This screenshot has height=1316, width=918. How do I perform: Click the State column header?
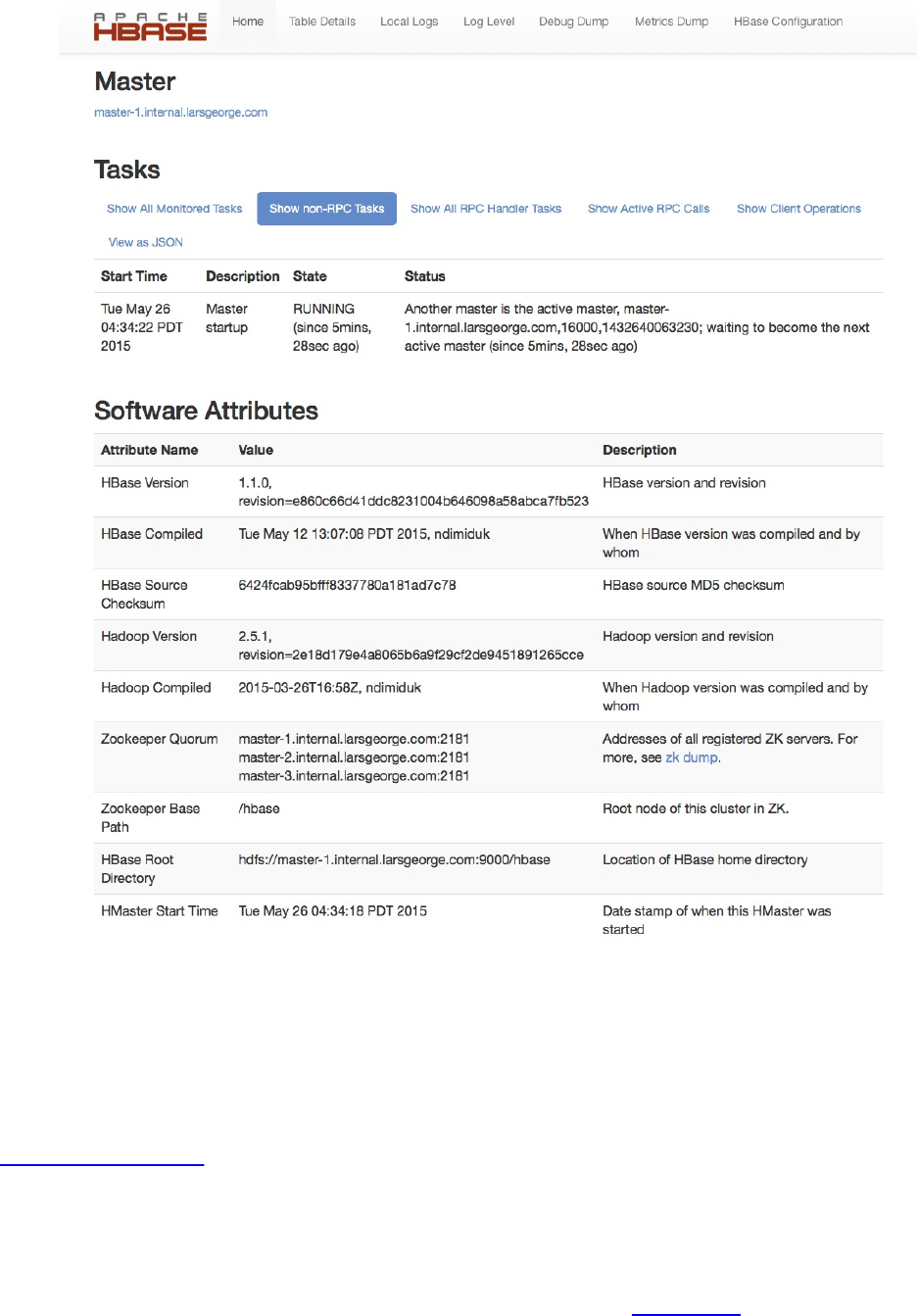[310, 276]
